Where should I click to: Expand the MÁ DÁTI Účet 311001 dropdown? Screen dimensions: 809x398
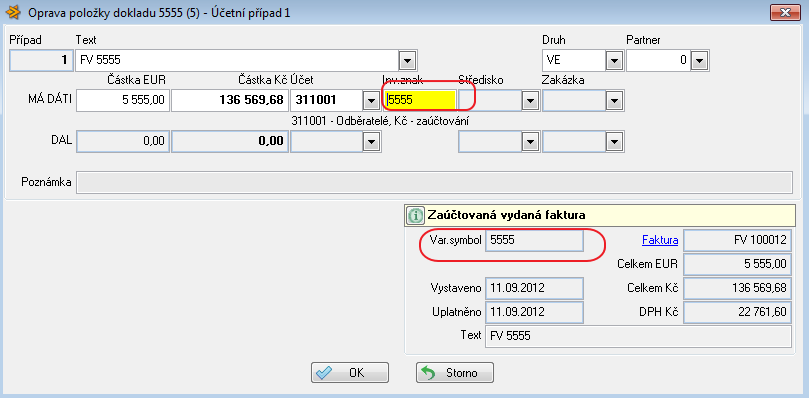click(371, 101)
